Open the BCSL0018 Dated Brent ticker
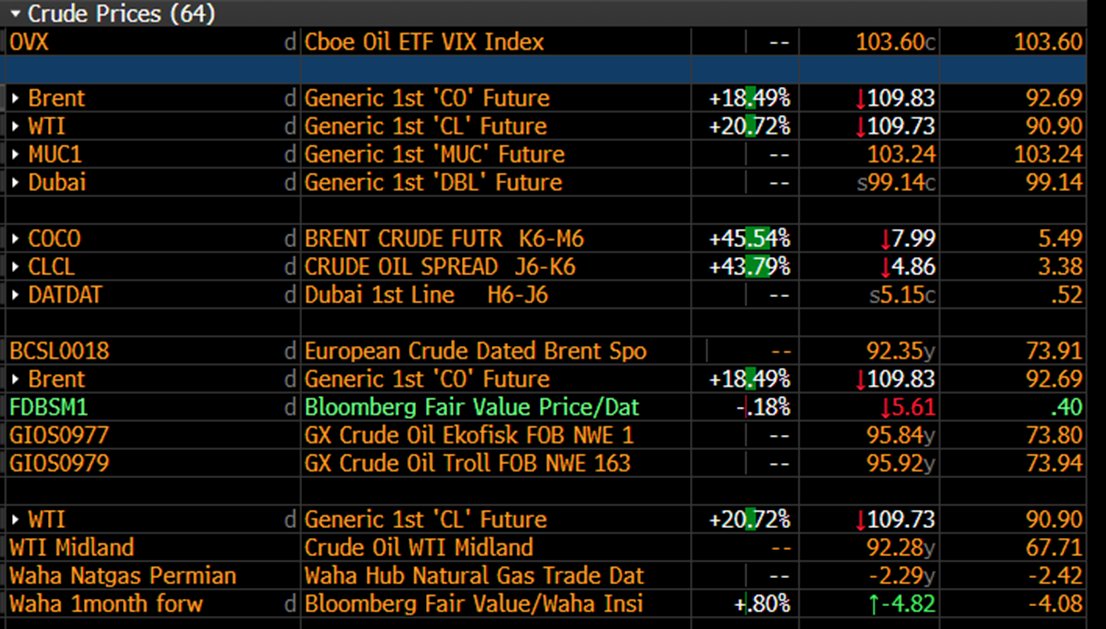The image size is (1106, 629). pyautogui.click(x=59, y=351)
